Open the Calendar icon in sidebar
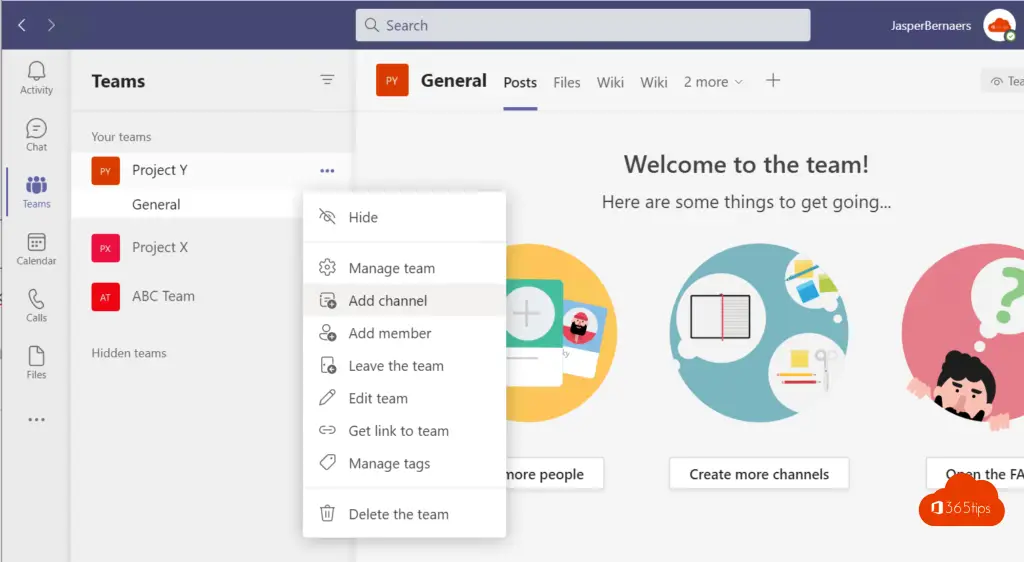 [x=36, y=248]
